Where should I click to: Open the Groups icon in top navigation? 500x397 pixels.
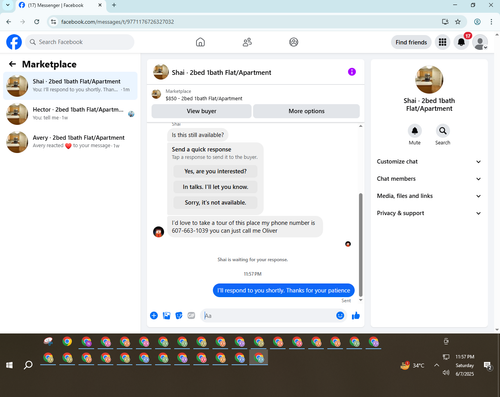(294, 42)
